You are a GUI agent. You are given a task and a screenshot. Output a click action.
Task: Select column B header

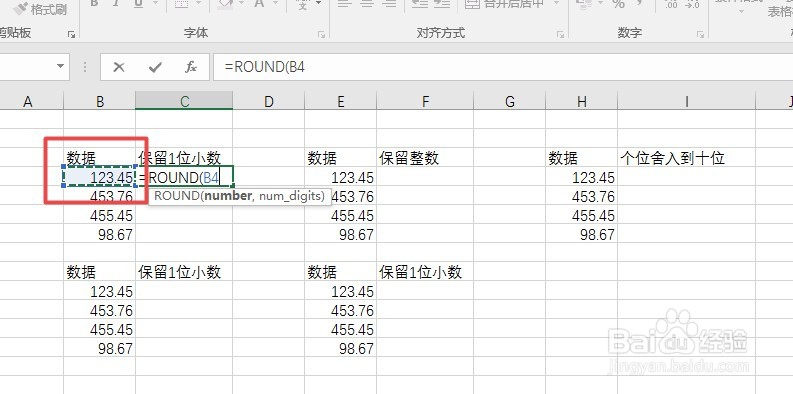tap(100, 102)
